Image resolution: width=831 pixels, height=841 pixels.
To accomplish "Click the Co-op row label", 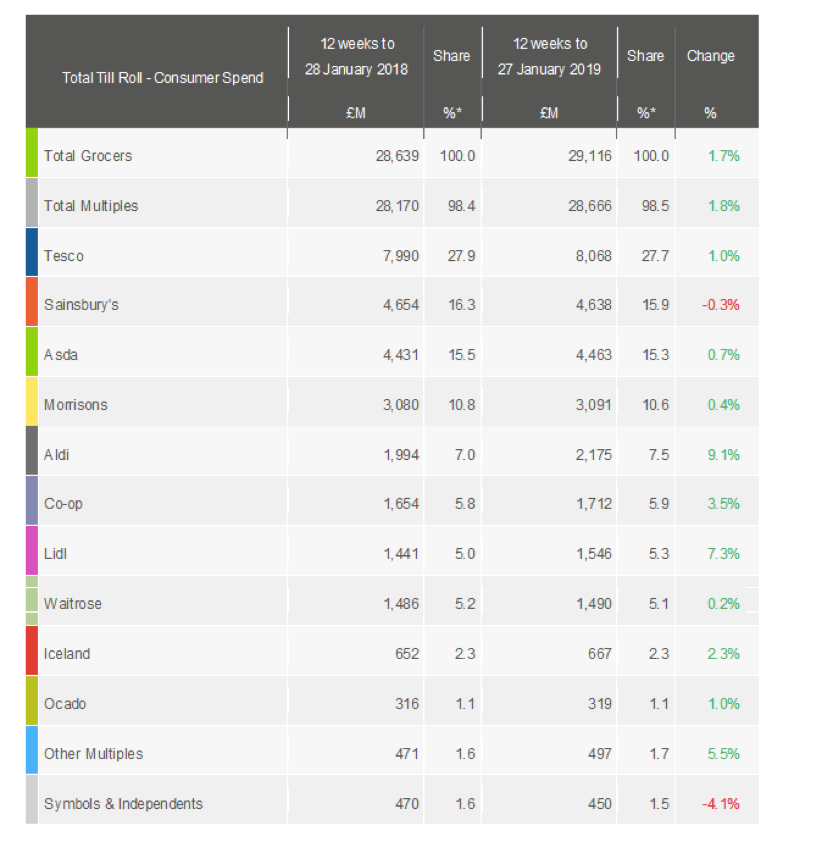I will click(x=63, y=504).
